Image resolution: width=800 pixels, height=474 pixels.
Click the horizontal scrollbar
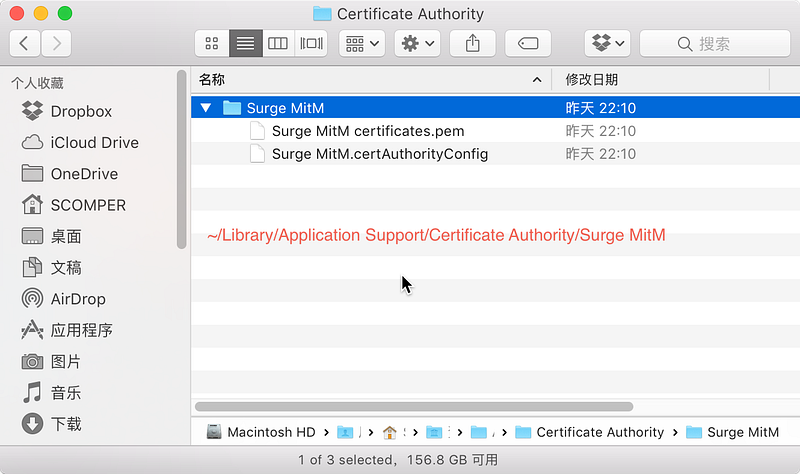pyautogui.click(x=414, y=407)
